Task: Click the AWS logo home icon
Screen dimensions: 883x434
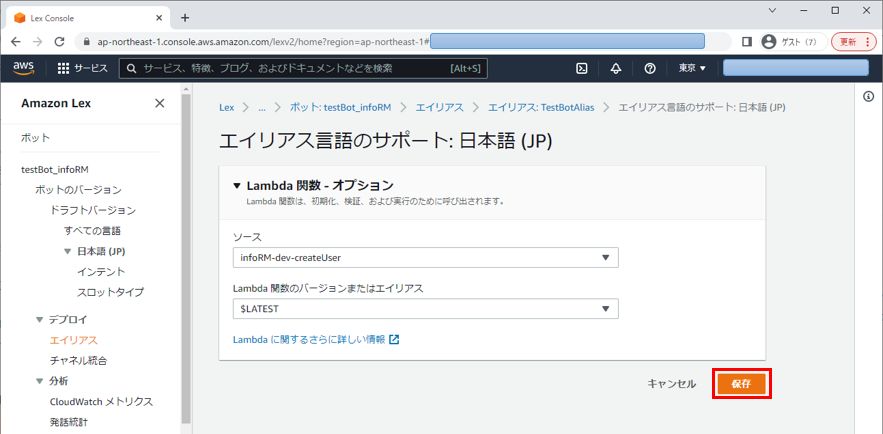Action: pyautogui.click(x=24, y=68)
